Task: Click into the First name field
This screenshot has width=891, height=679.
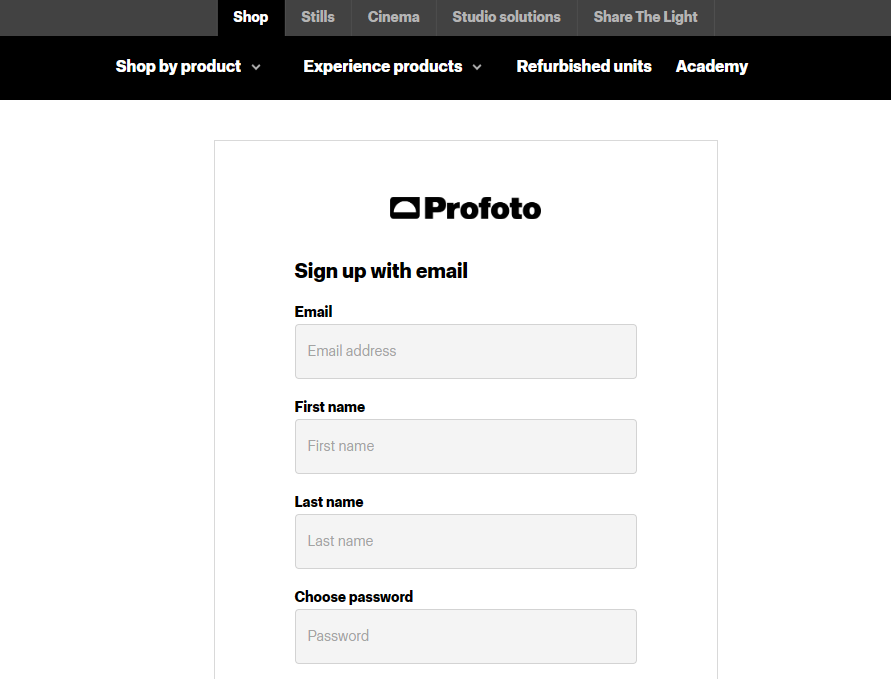Action: [465, 446]
